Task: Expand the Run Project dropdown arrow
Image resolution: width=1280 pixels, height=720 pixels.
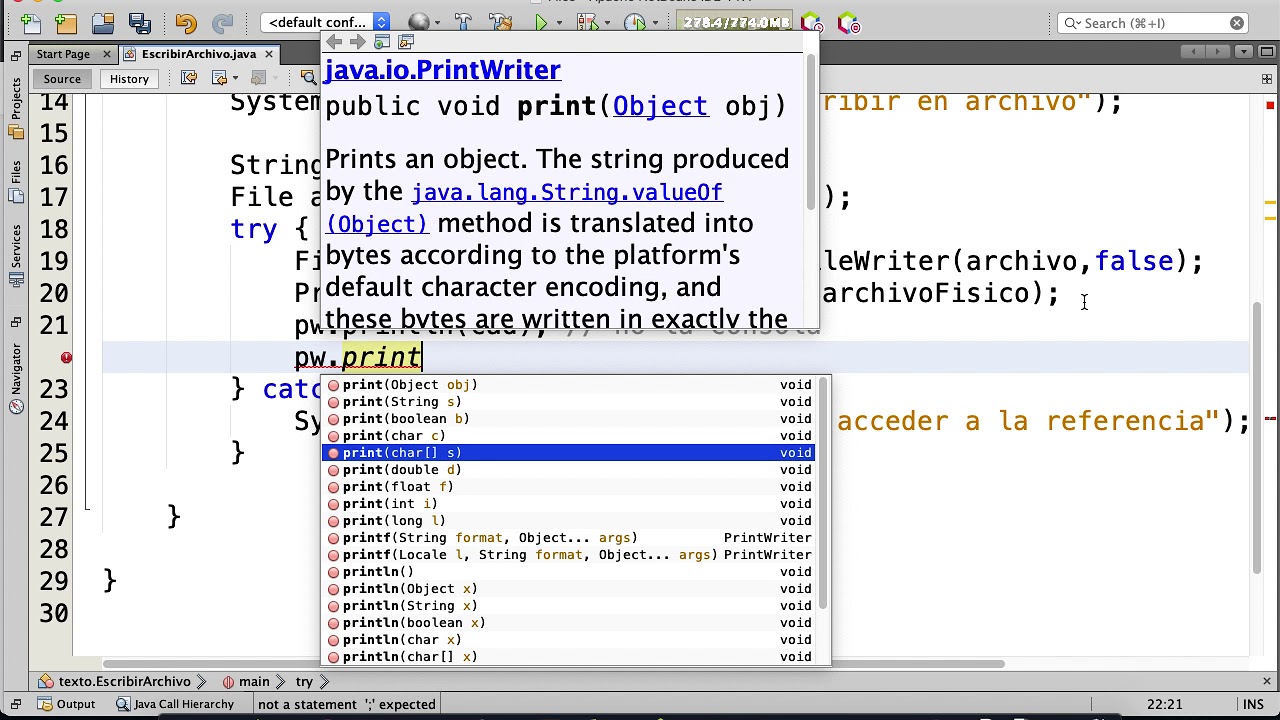Action: click(558, 23)
